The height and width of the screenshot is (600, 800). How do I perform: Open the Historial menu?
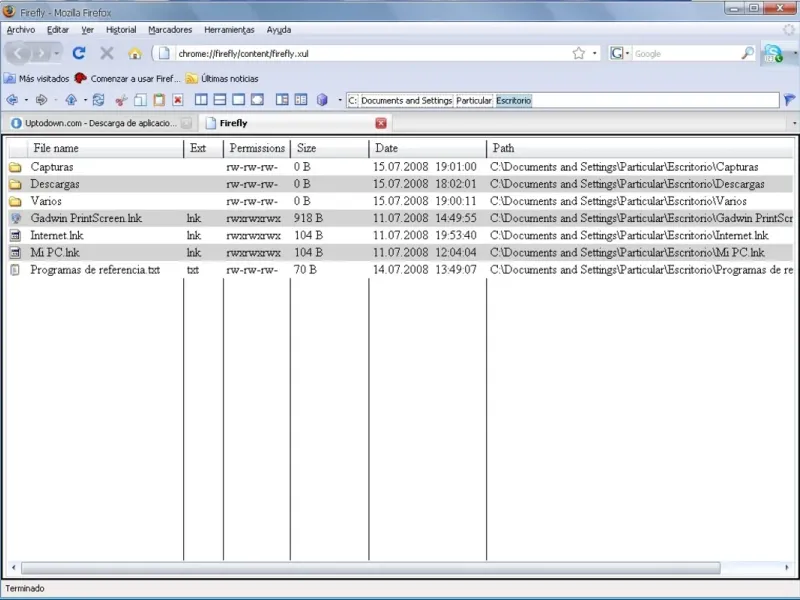121,30
